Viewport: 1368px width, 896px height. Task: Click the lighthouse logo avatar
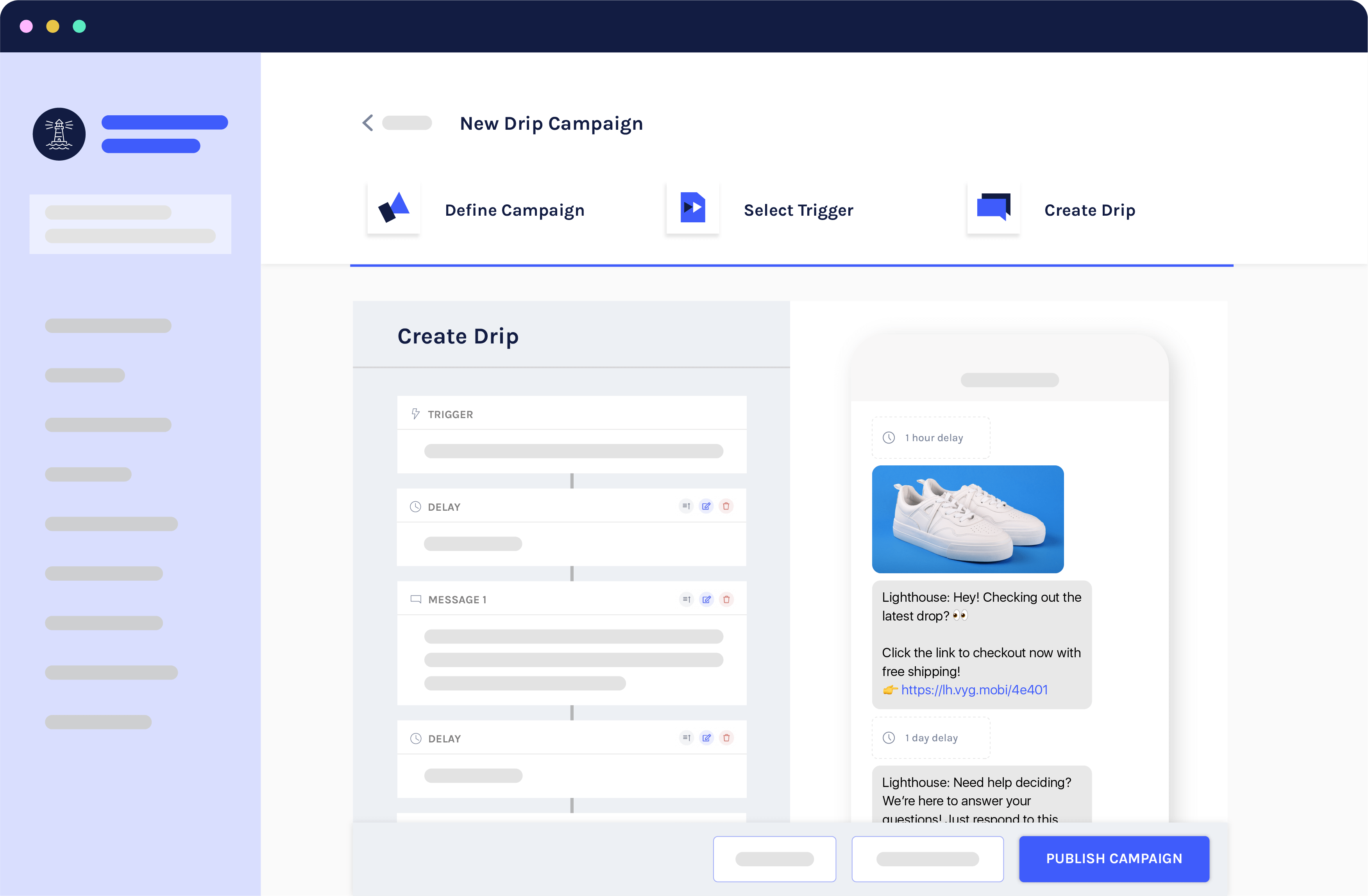[59, 134]
